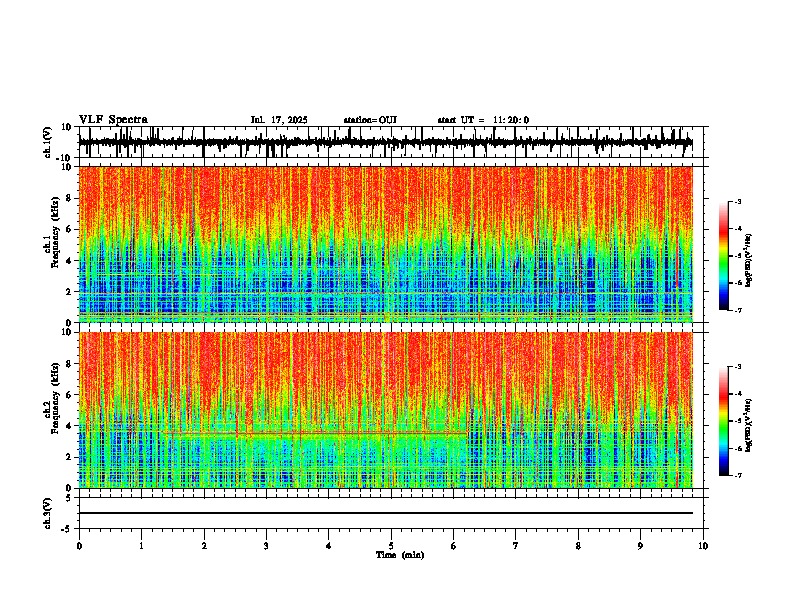Screen dimensions: 792x612
Task: Click the "2" tick on the time axis
Action: 204,546
